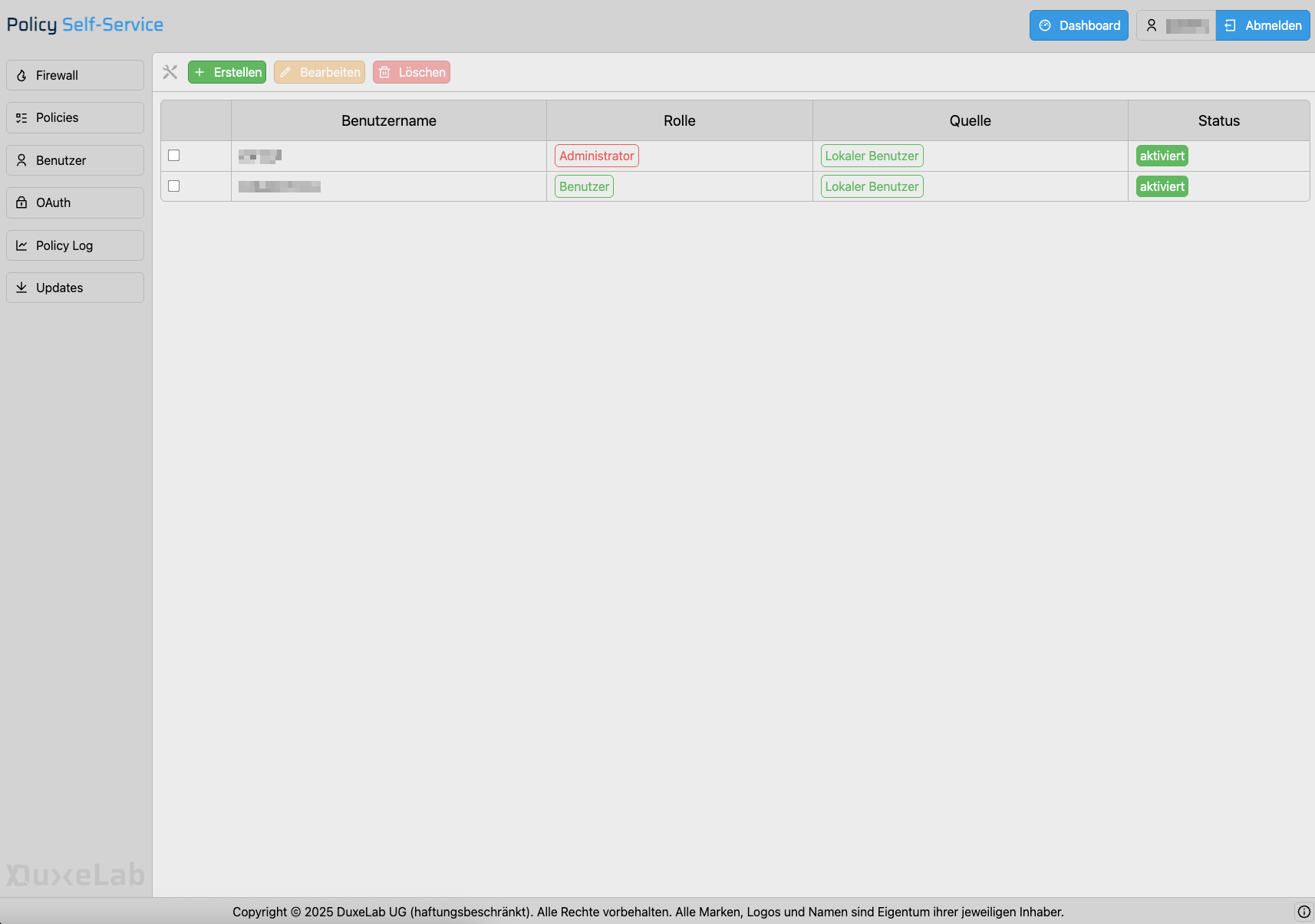Viewport: 1315px width, 924px height.
Task: Click the Benutzername column header
Action: (388, 120)
